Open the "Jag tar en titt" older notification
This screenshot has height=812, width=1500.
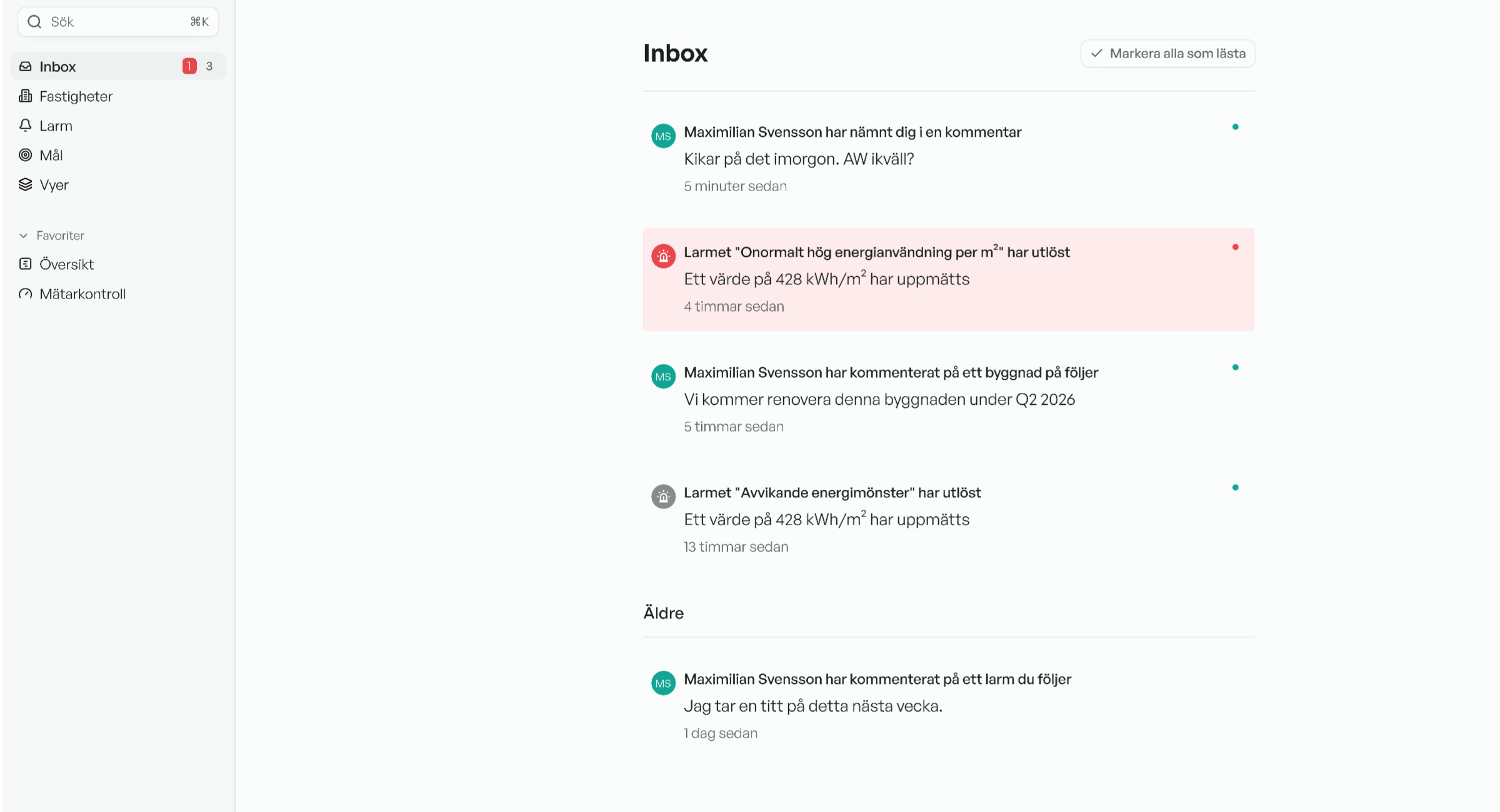[x=812, y=706]
